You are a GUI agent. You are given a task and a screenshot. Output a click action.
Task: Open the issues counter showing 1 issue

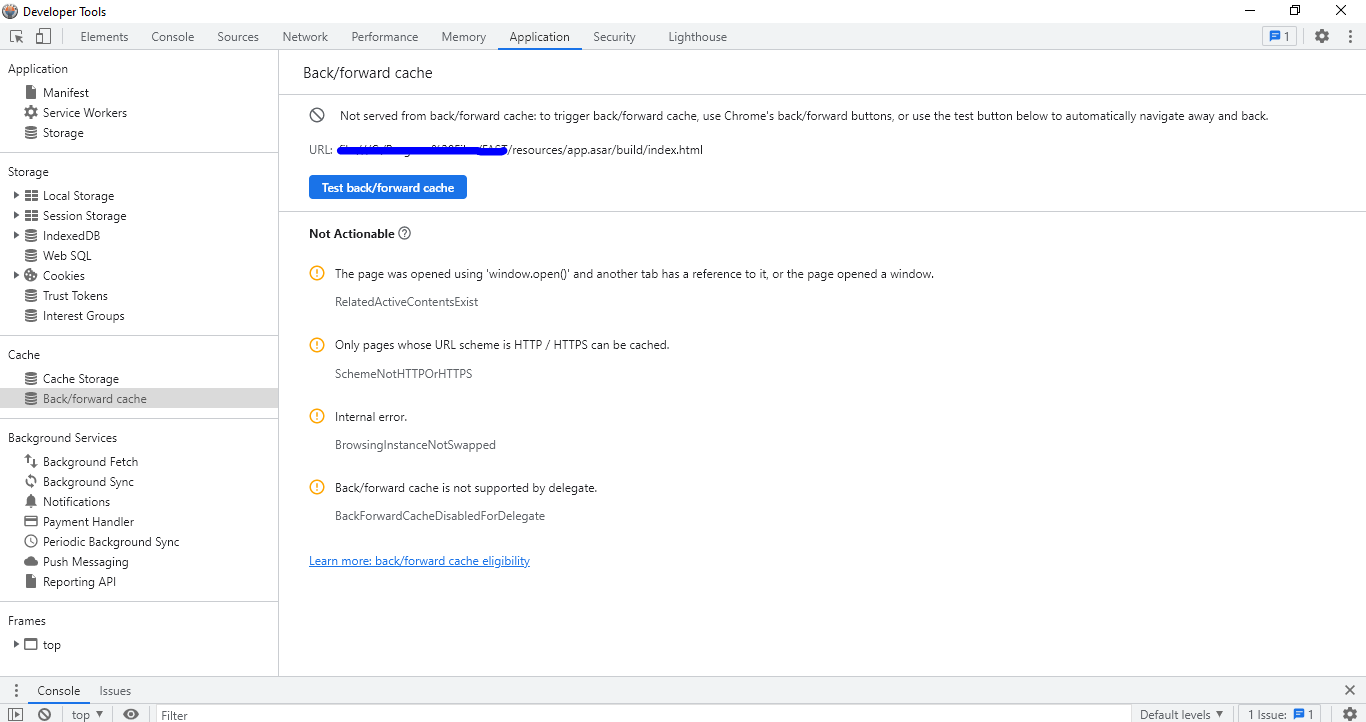pos(1279,35)
